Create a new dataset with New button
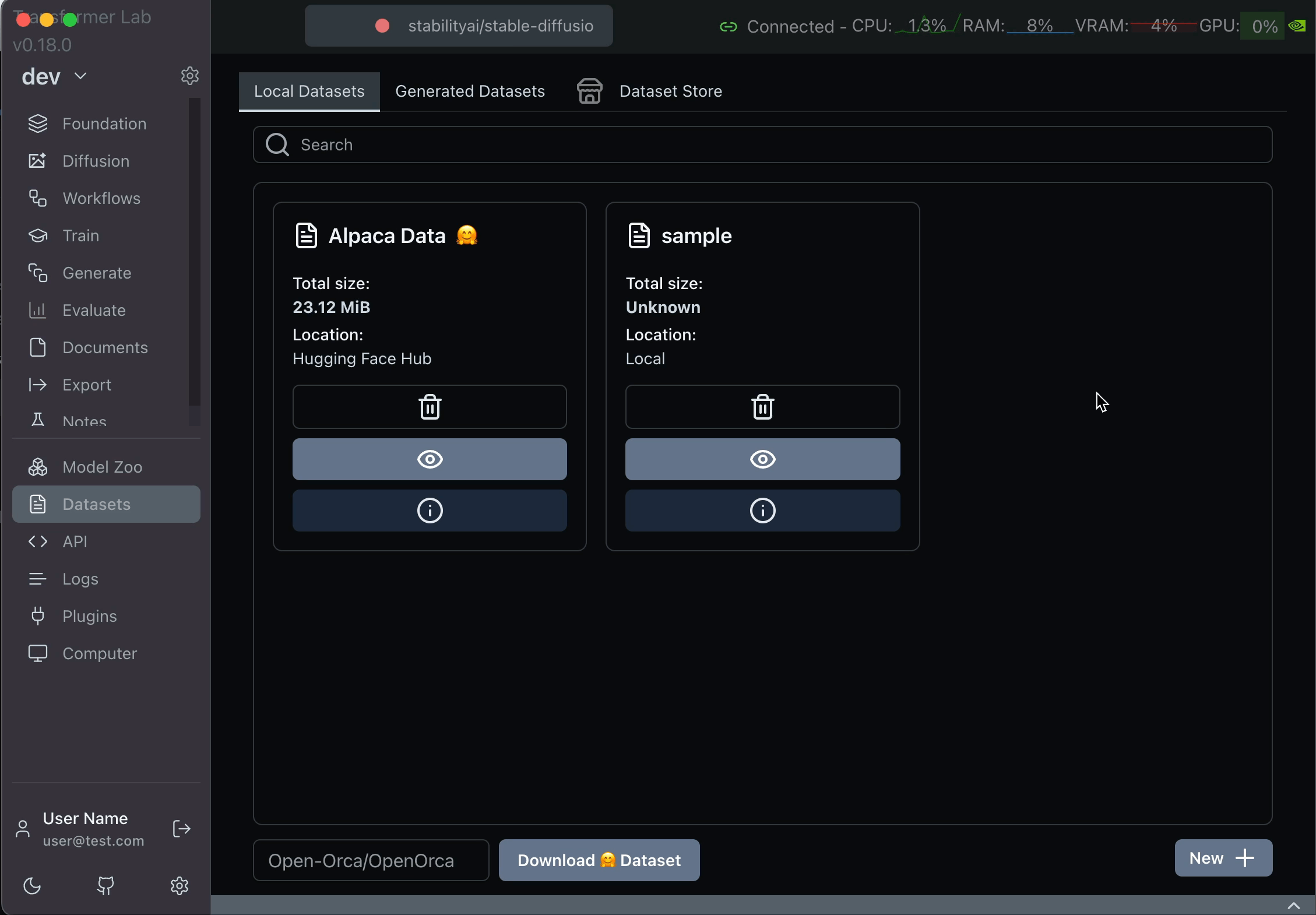The width and height of the screenshot is (1316, 915). pyautogui.click(x=1223, y=857)
